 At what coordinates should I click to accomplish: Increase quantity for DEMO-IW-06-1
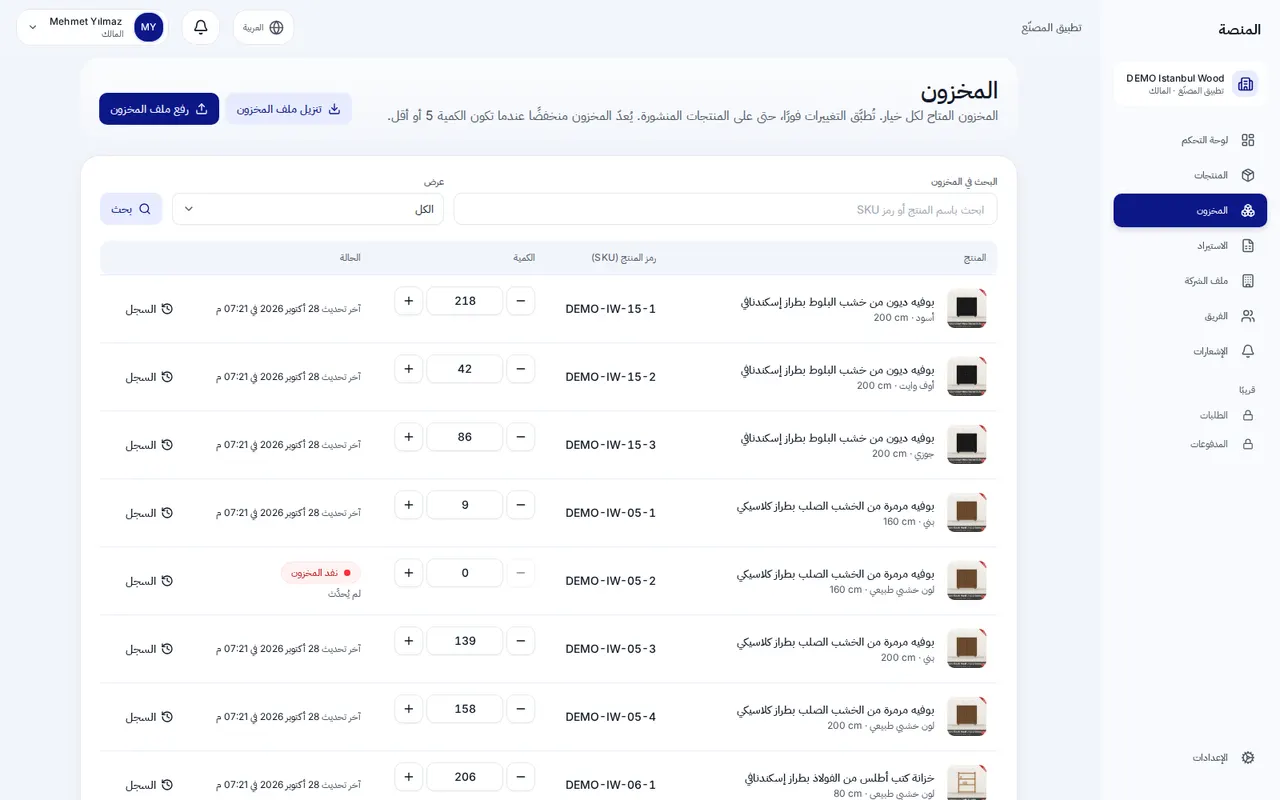tap(408, 777)
